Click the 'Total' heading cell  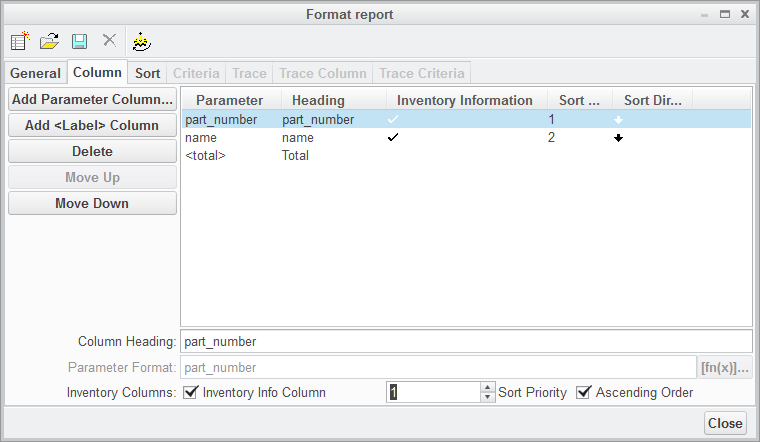pos(295,156)
